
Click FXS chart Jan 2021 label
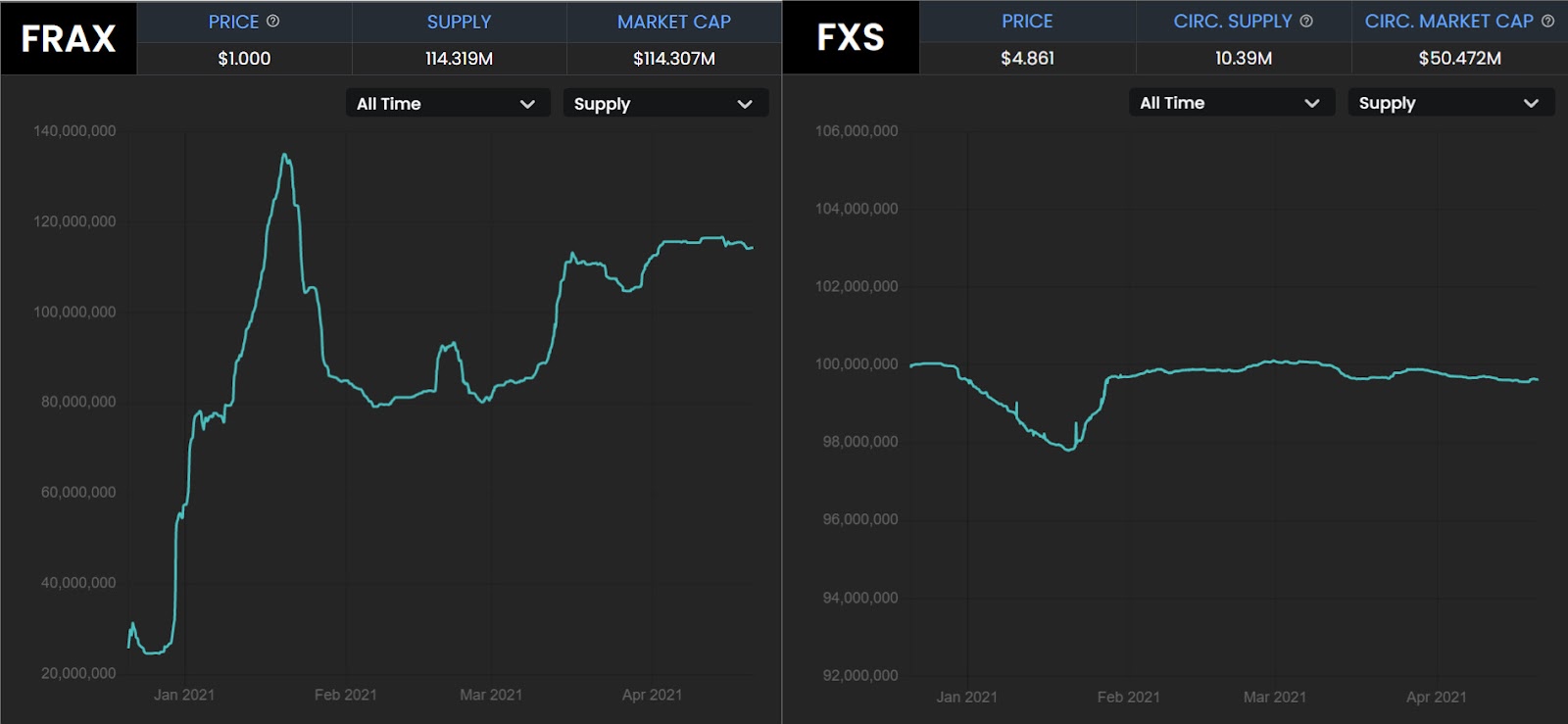coord(967,697)
